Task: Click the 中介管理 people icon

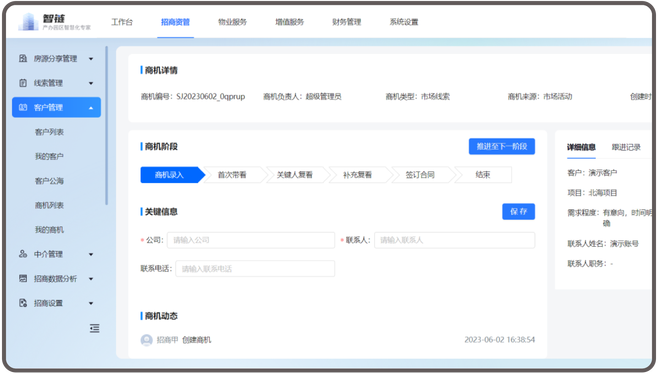Action: pyautogui.click(x=23, y=254)
